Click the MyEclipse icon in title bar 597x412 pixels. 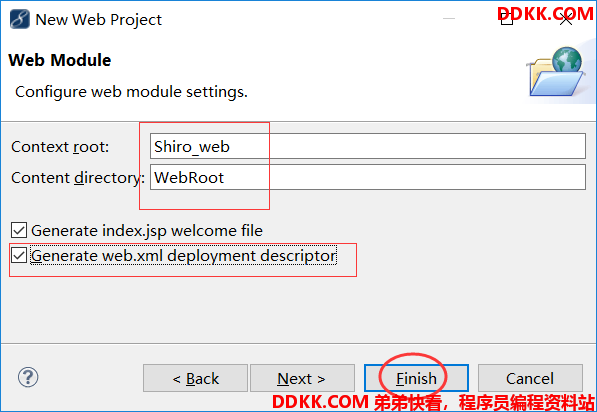click(19, 19)
